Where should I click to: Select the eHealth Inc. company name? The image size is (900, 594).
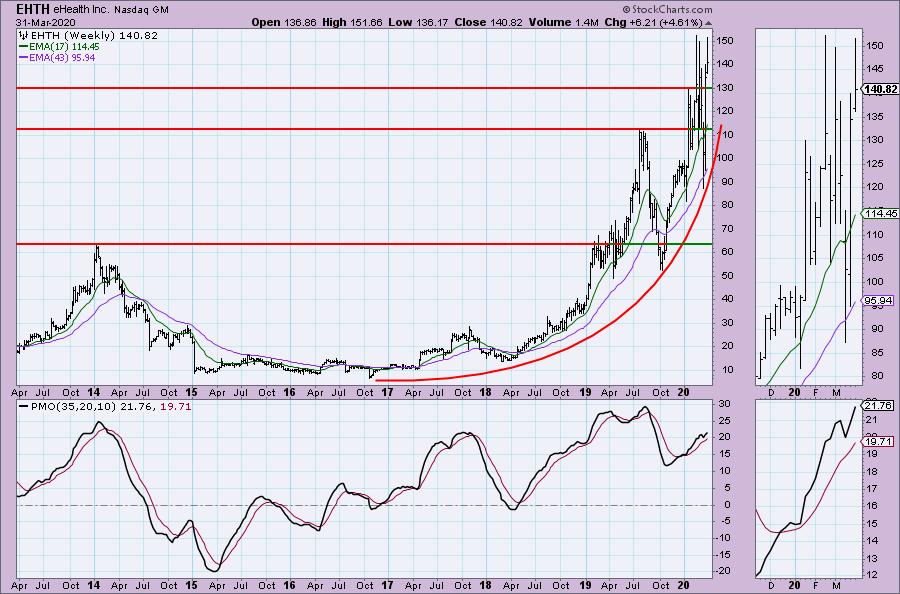tap(81, 10)
